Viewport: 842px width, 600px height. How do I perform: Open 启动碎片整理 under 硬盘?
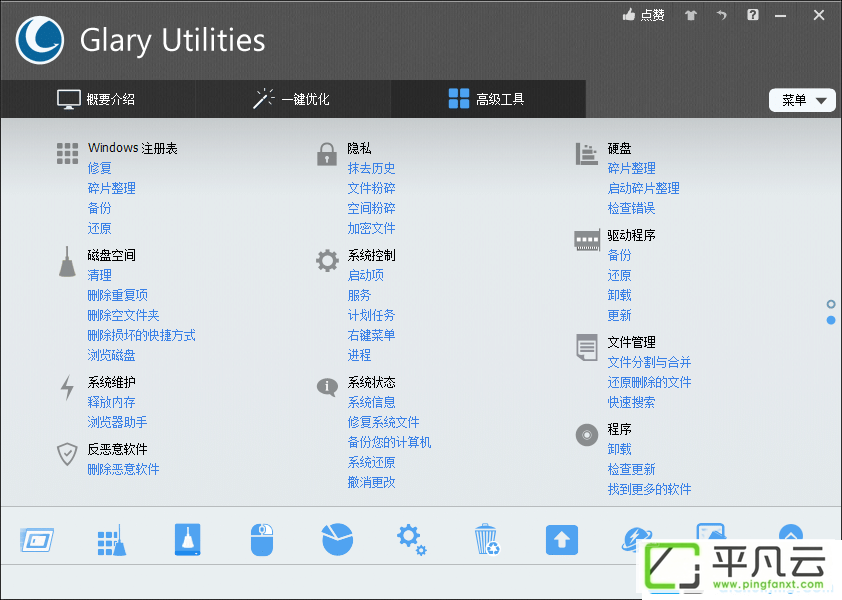pyautogui.click(x=644, y=188)
